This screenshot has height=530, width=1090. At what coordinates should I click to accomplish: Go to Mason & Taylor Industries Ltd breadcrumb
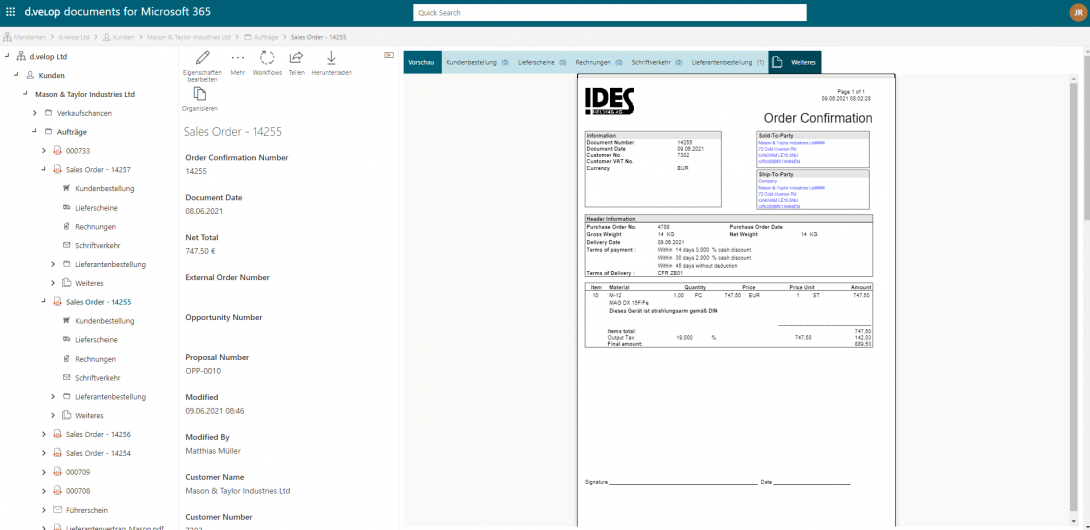click(188, 37)
